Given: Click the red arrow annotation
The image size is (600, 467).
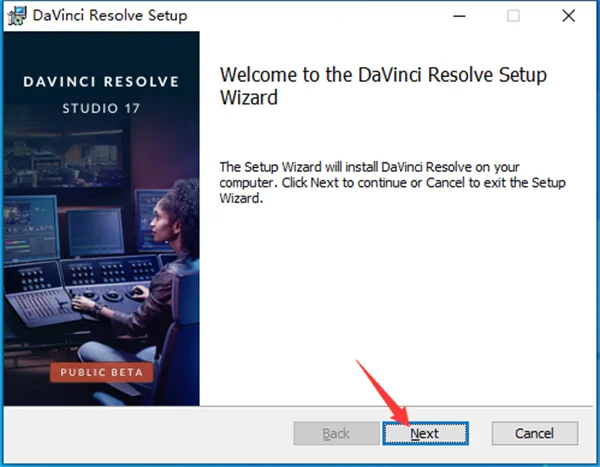Looking at the screenshot, I should tap(383, 393).
